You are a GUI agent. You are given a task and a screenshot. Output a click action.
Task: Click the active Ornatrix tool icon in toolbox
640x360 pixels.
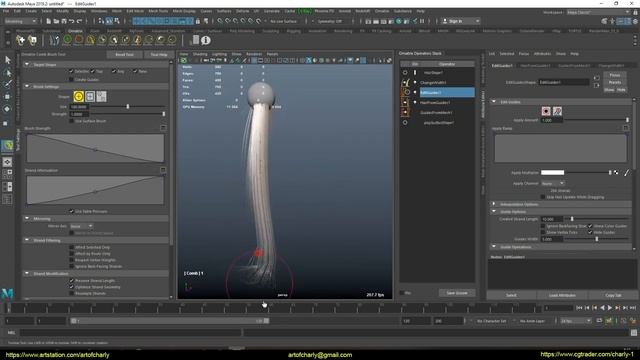click(7, 146)
